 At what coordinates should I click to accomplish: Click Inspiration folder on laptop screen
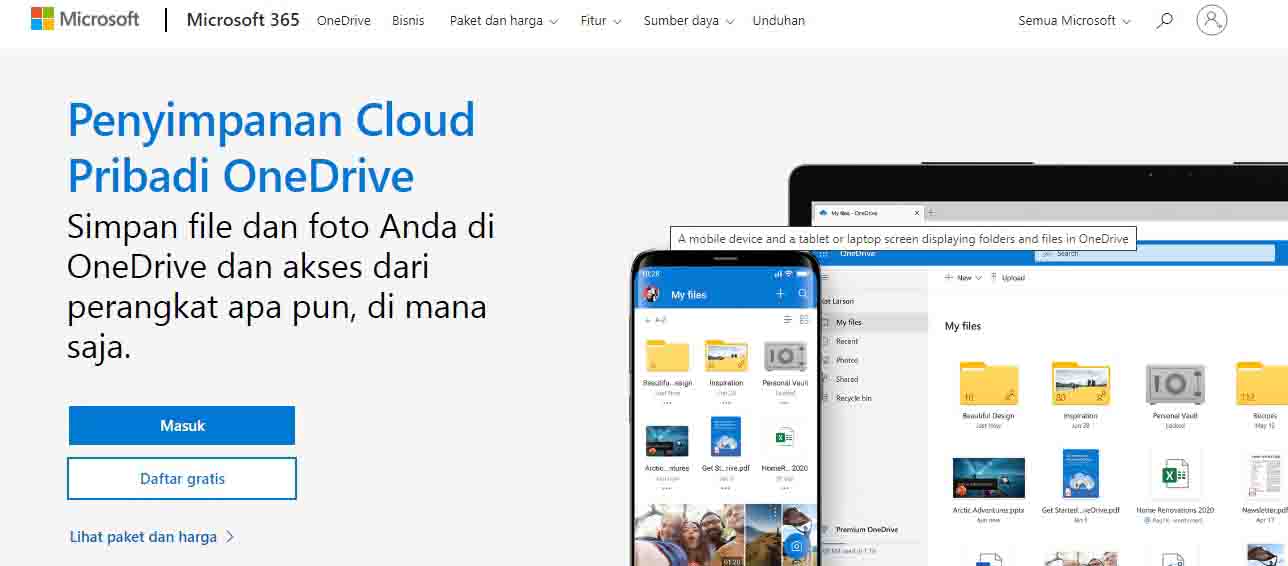point(1081,383)
